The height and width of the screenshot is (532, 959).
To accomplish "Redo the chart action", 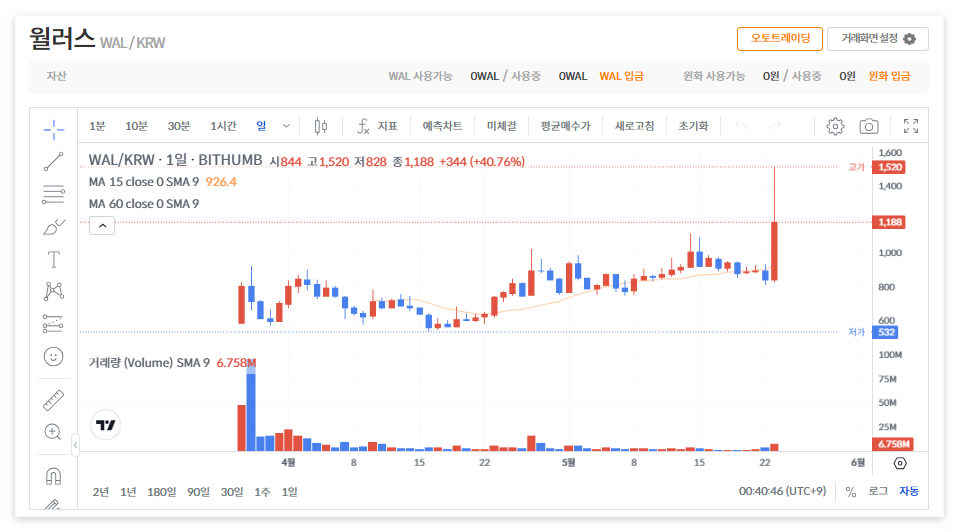I will (774, 125).
